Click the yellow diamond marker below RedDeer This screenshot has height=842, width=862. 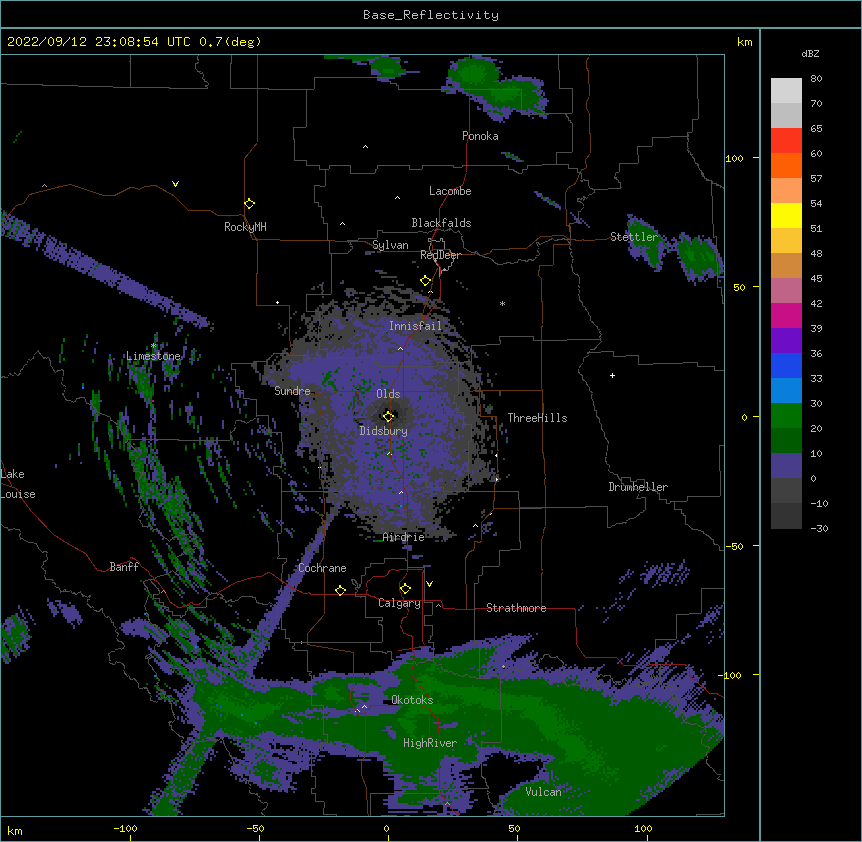click(426, 280)
